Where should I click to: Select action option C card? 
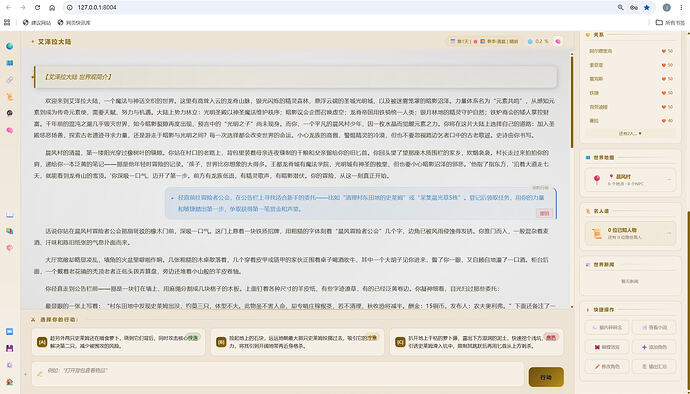[476, 342]
